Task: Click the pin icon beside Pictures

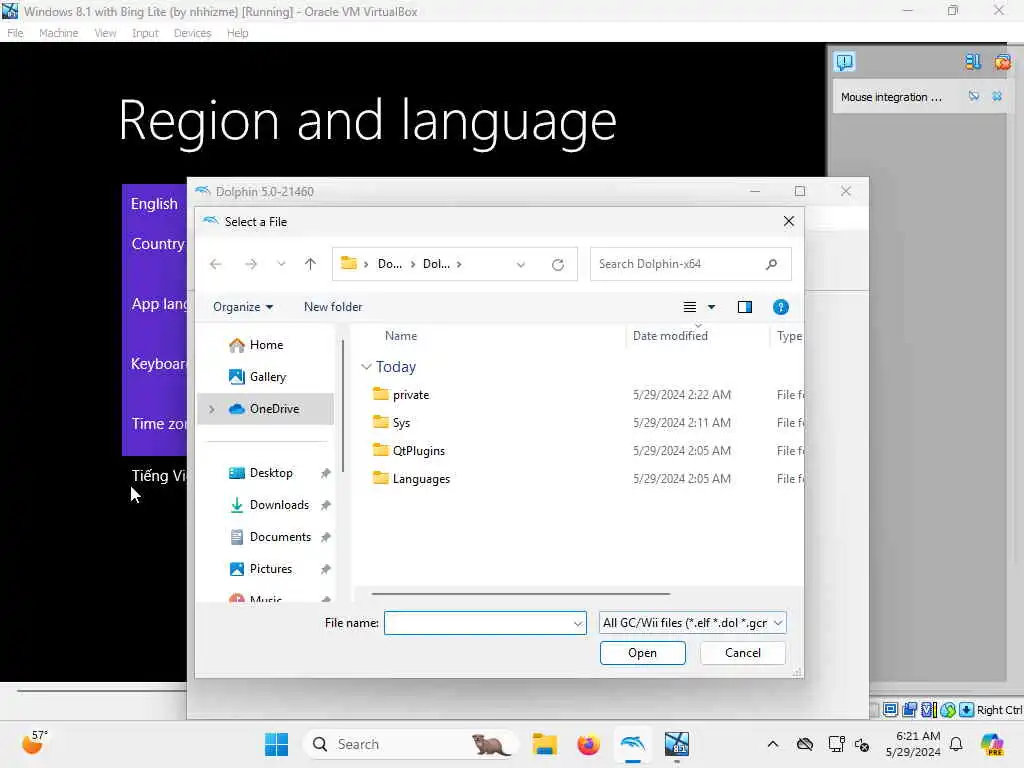Action: (325, 569)
